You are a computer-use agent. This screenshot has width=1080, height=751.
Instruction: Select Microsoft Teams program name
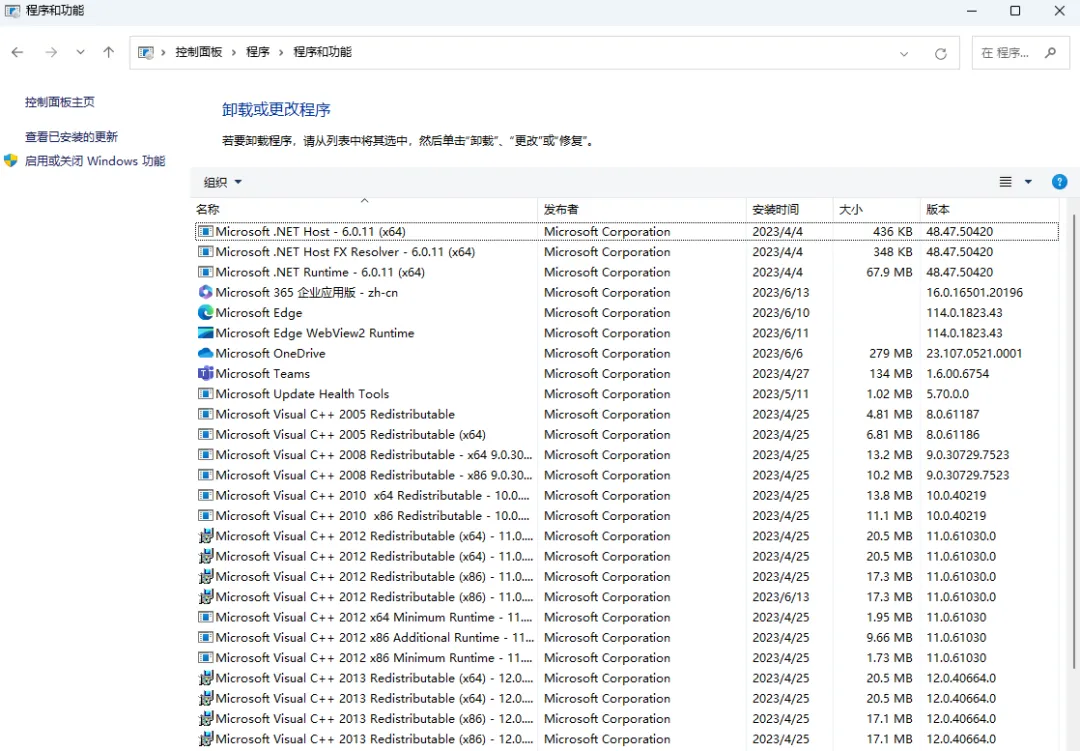[262, 373]
